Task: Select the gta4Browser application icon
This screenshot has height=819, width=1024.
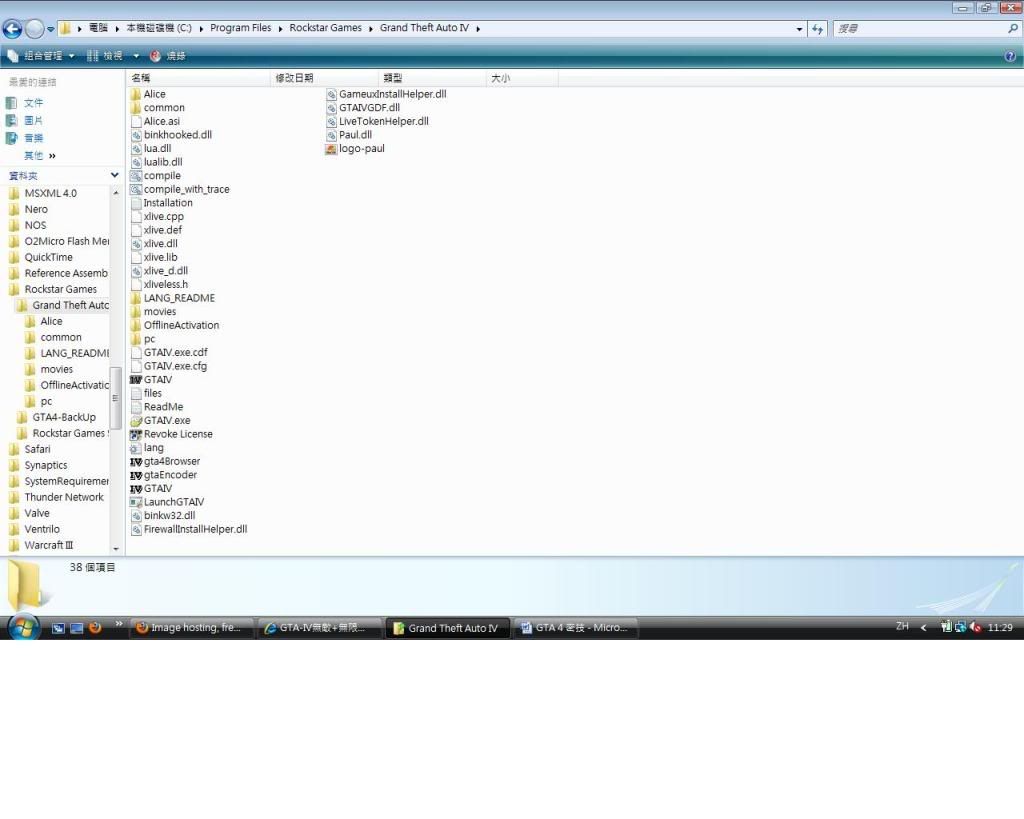Action: pos(136,462)
